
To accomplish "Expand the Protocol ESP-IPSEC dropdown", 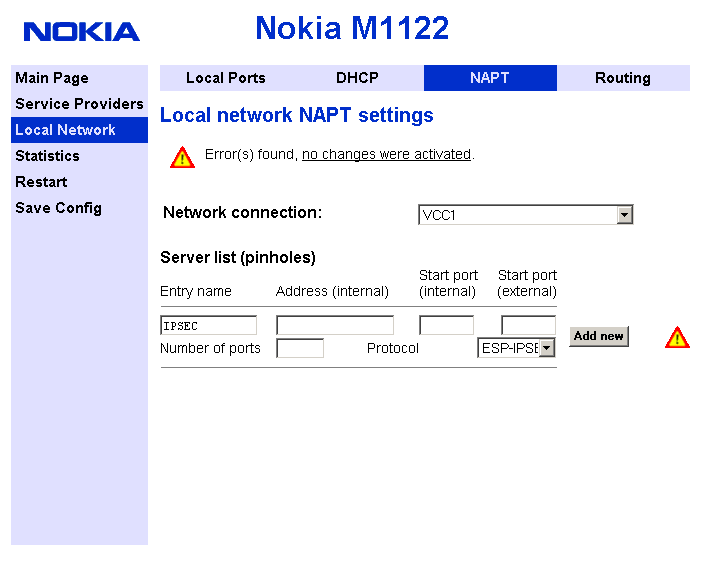I will point(516,348).
